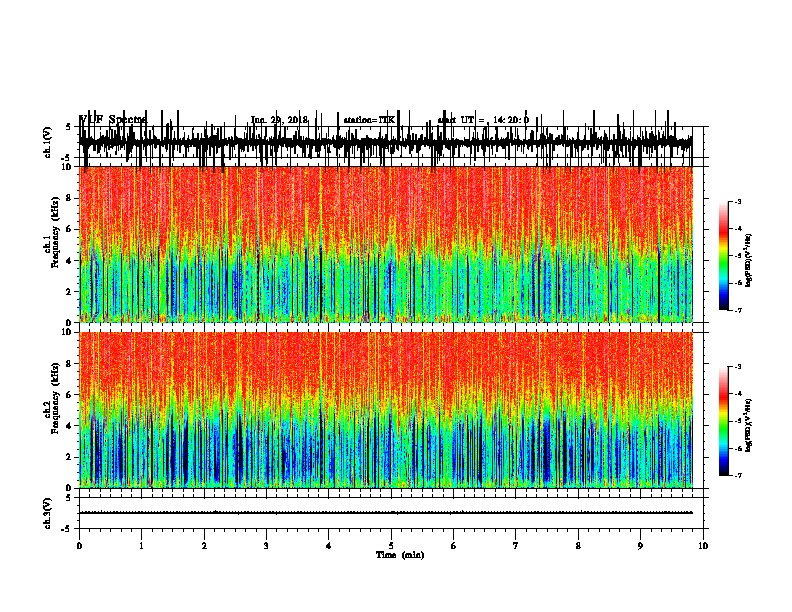The width and height of the screenshot is (792, 612).
Task: Click the -3 tick on ch.2 color bar
Action: tap(737, 367)
